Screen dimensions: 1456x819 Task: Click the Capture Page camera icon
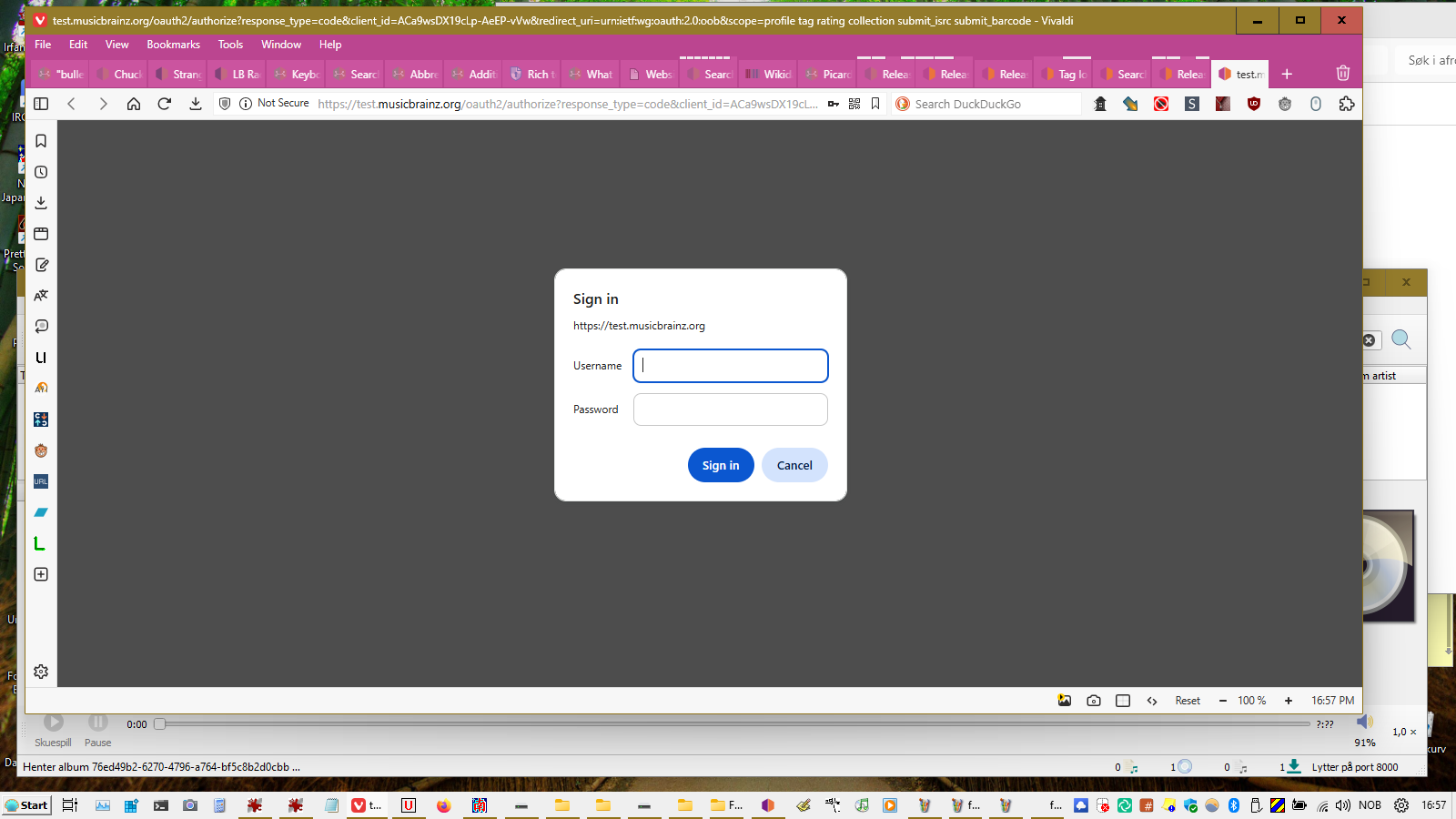point(1094,701)
